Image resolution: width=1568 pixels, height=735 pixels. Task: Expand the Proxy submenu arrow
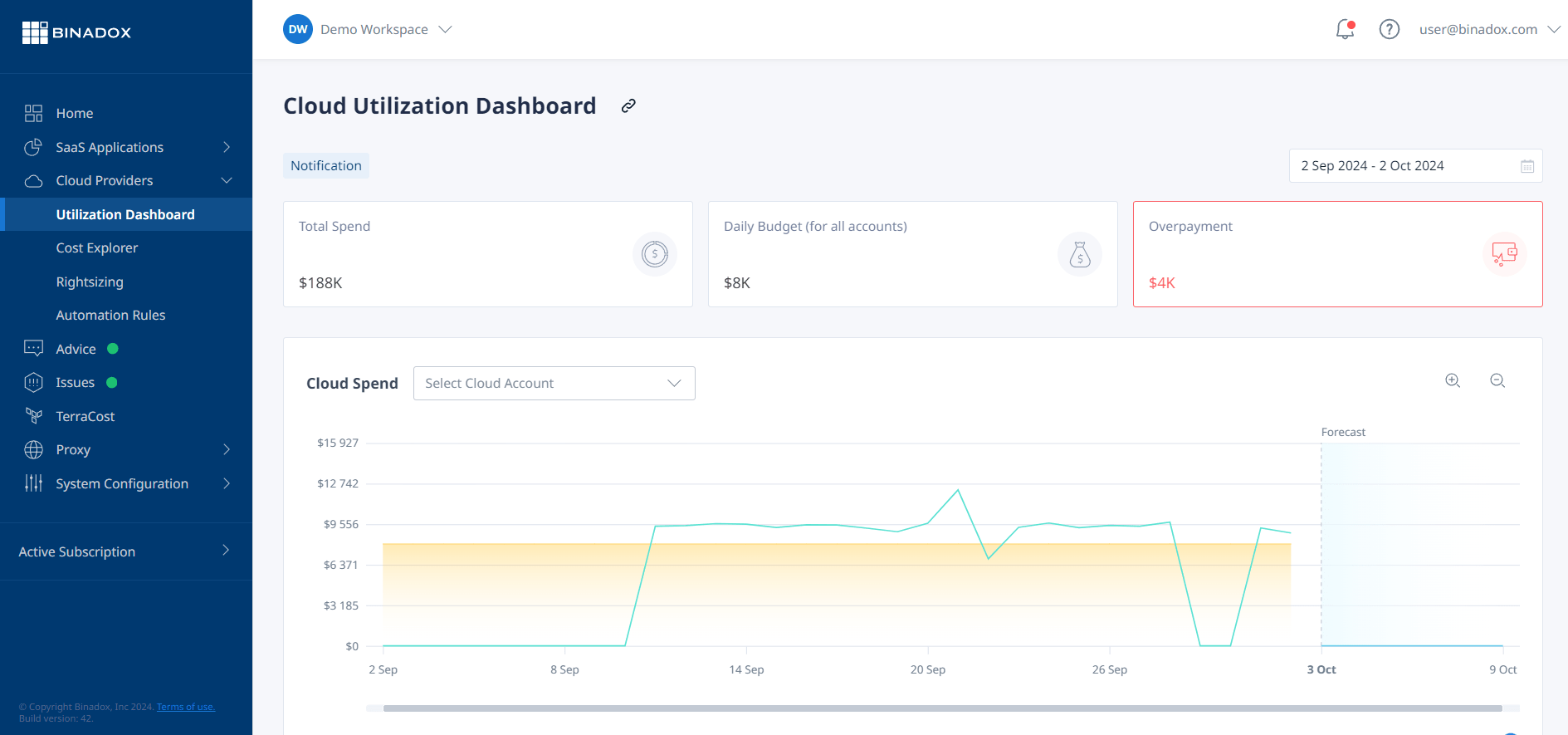pos(227,449)
